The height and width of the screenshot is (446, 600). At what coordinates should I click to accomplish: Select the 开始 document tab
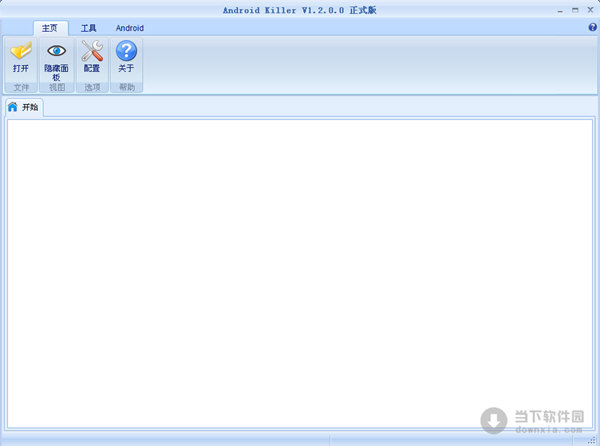(24, 107)
